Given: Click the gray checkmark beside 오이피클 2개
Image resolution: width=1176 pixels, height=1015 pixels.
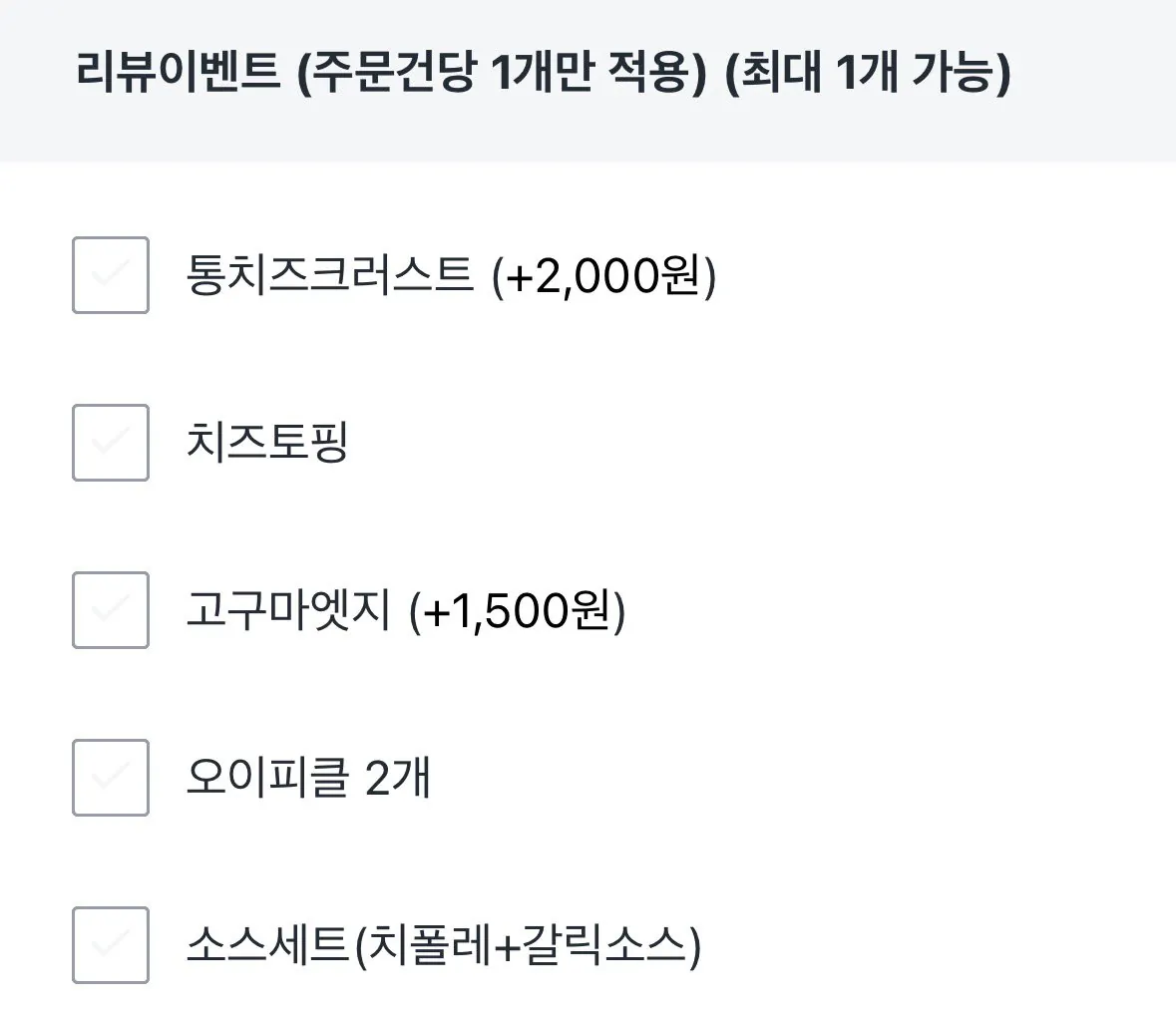Looking at the screenshot, I should pos(111,778).
